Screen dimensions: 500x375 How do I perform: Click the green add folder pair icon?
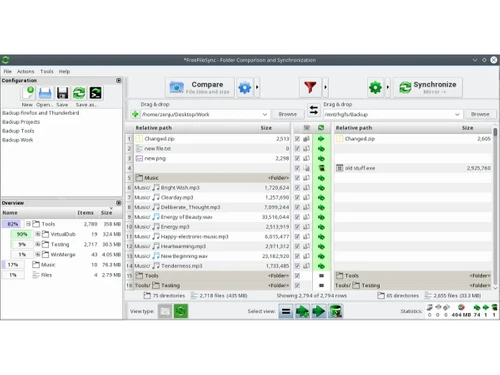135,114
